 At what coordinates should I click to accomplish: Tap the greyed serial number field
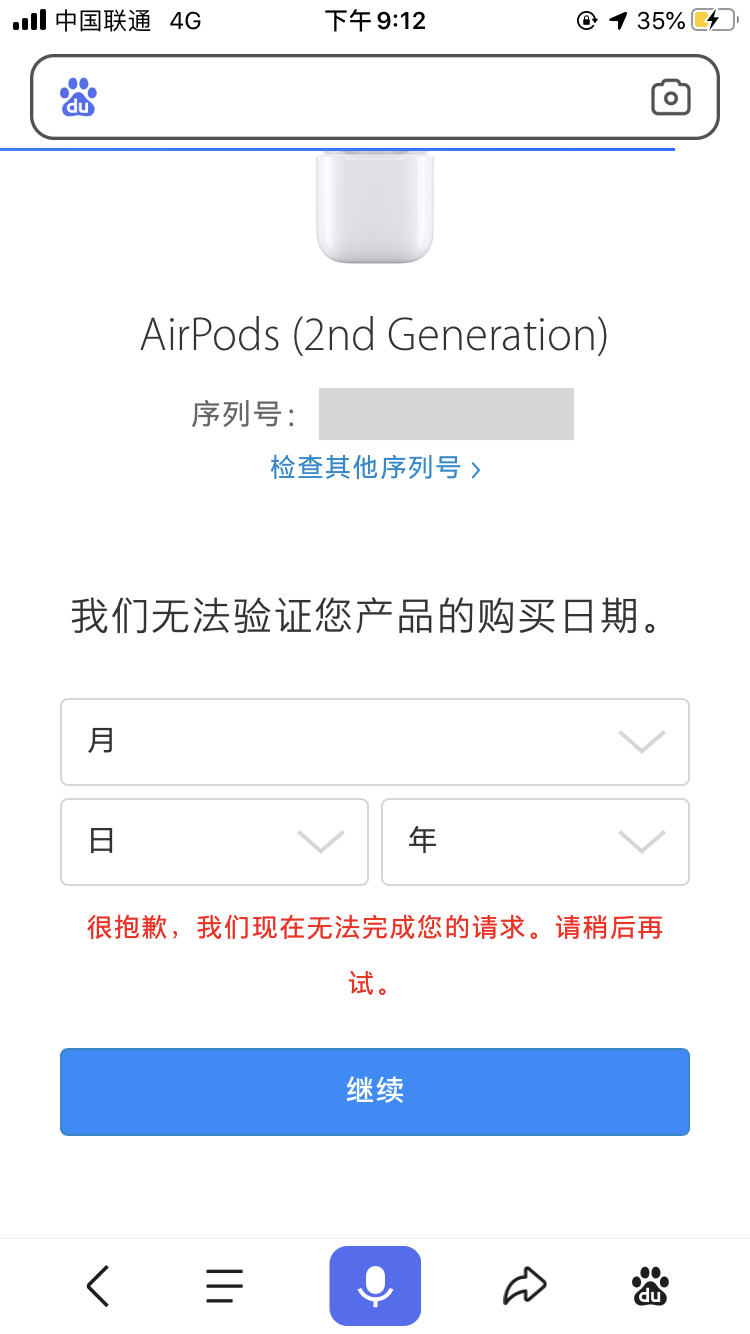tap(446, 414)
